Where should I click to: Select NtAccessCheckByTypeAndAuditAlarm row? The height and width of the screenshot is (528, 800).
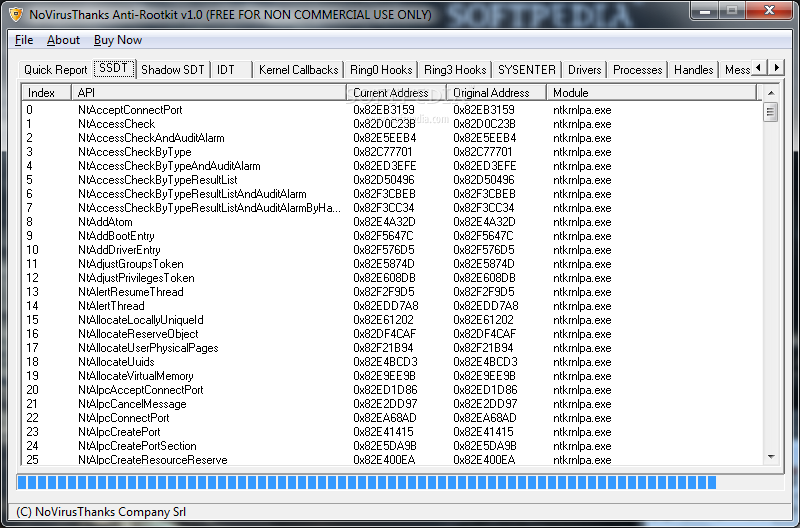click(392, 166)
